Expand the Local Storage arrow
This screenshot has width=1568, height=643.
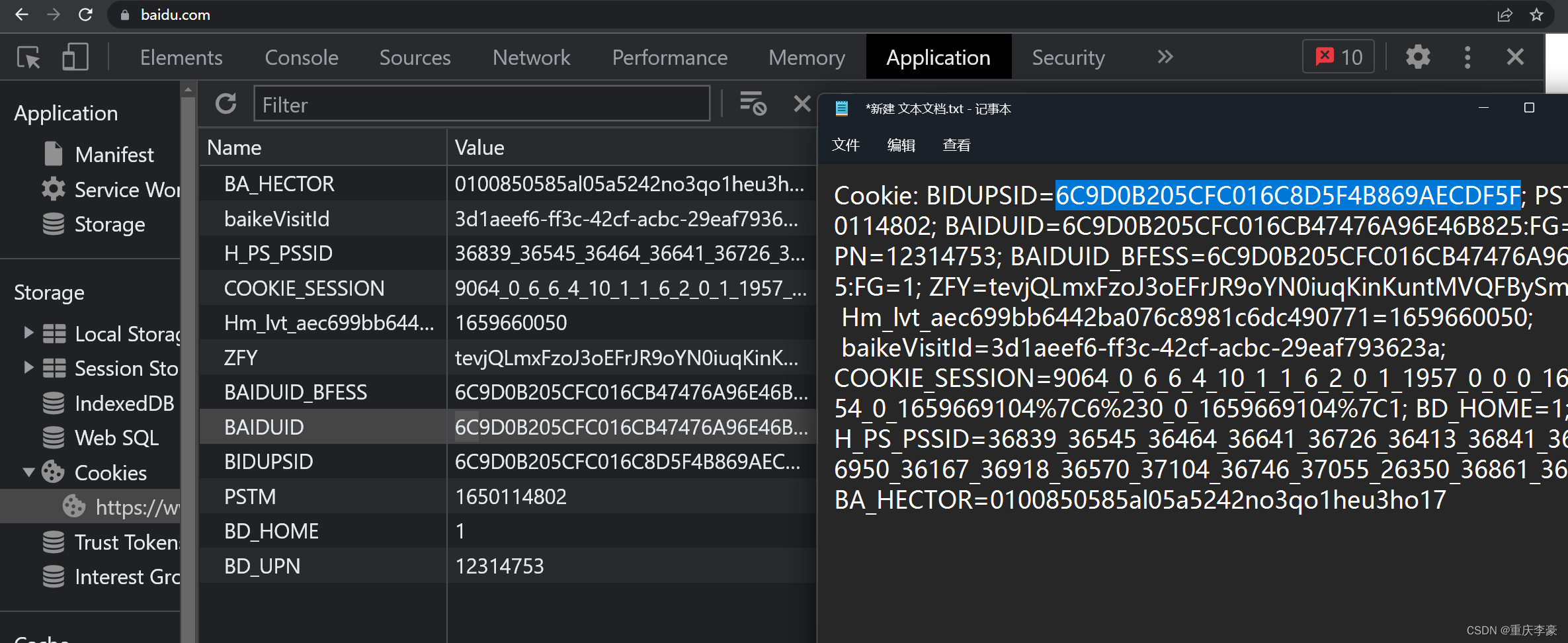[28, 333]
